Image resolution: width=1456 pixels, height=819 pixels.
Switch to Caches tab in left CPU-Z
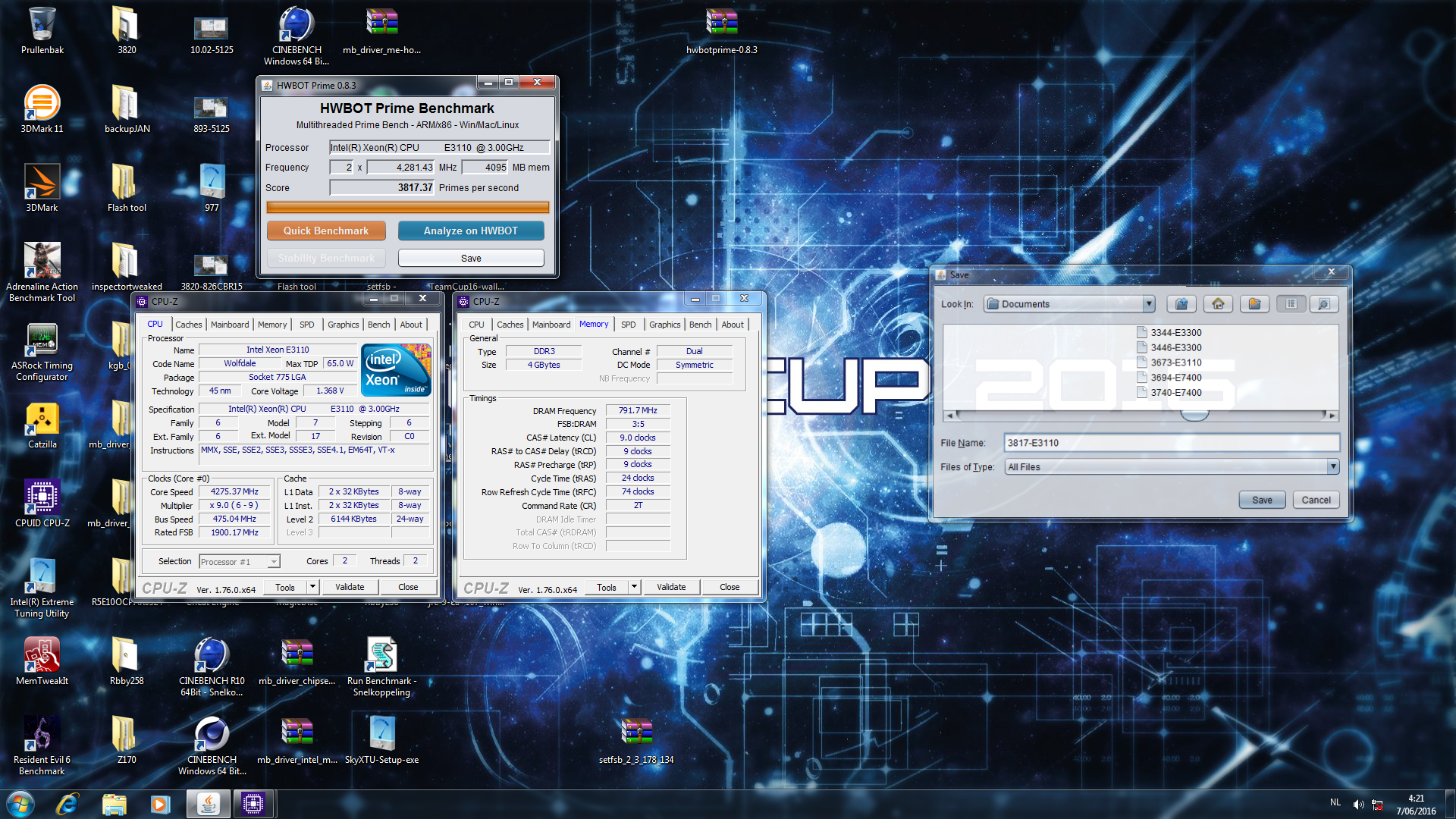(188, 325)
